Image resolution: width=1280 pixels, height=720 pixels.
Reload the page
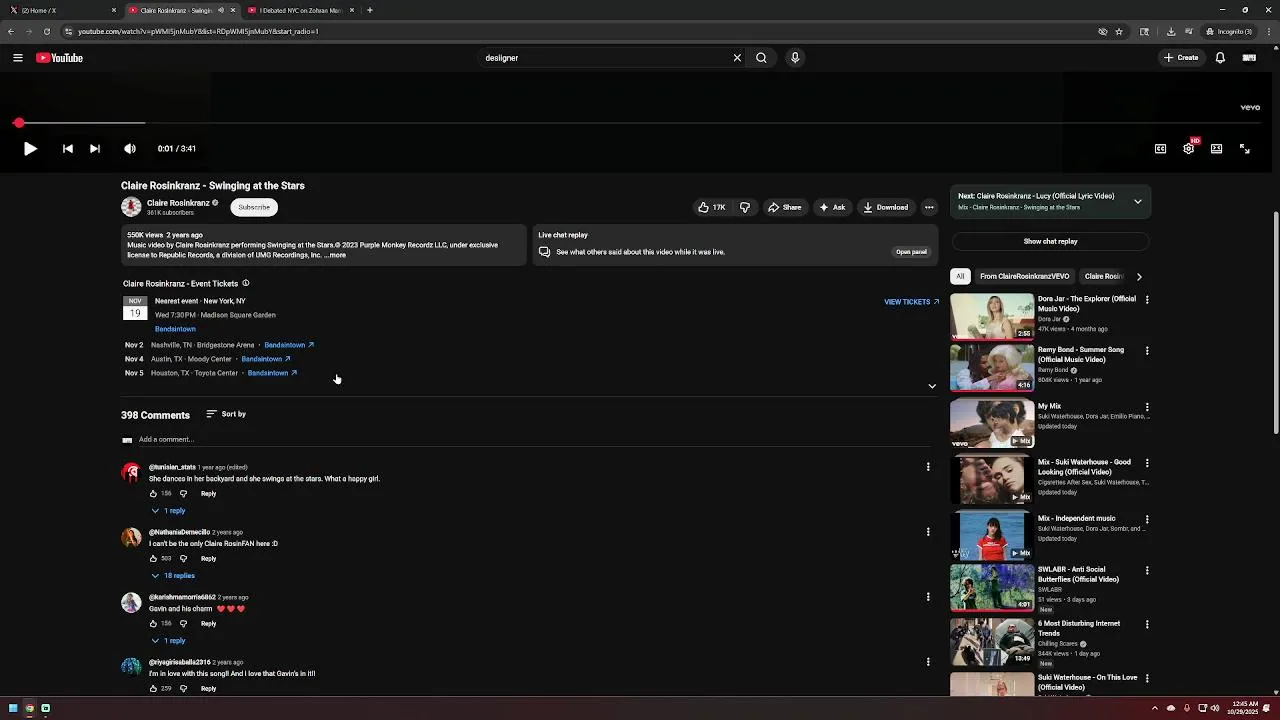coord(47,32)
